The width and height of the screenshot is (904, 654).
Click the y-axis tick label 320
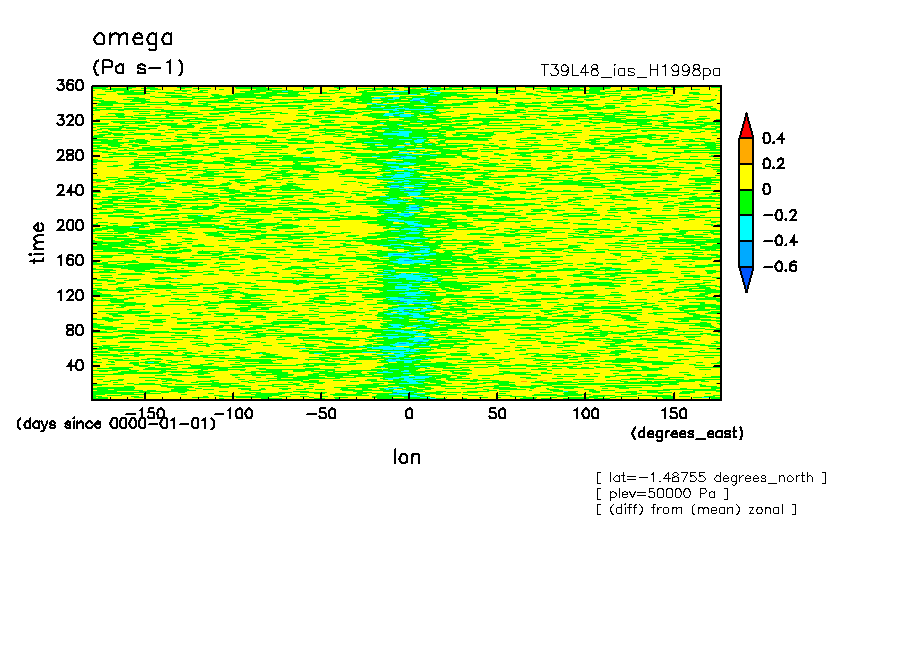click(70, 121)
